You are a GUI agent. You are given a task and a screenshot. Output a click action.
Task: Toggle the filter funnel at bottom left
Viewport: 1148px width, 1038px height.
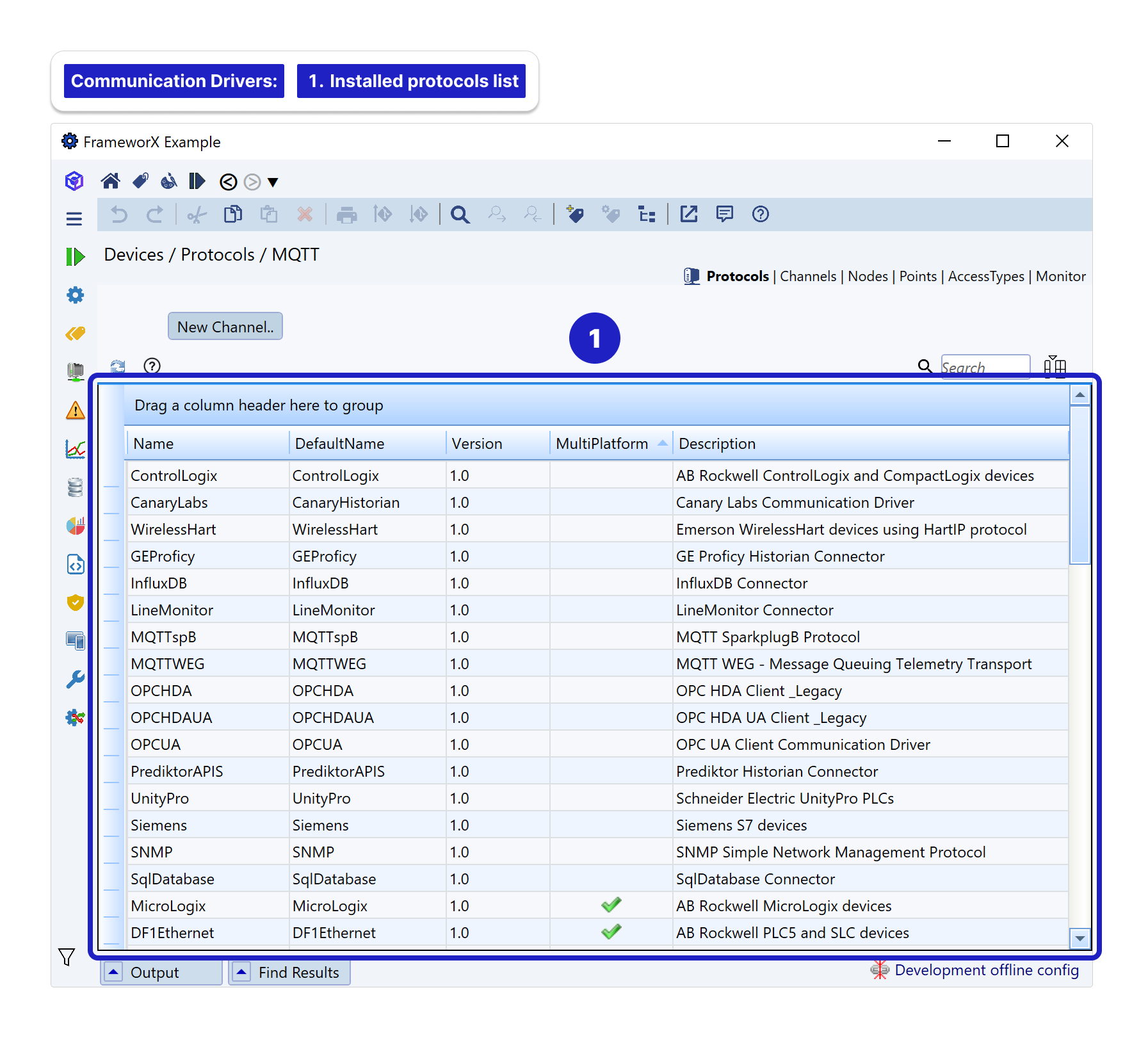point(67,957)
